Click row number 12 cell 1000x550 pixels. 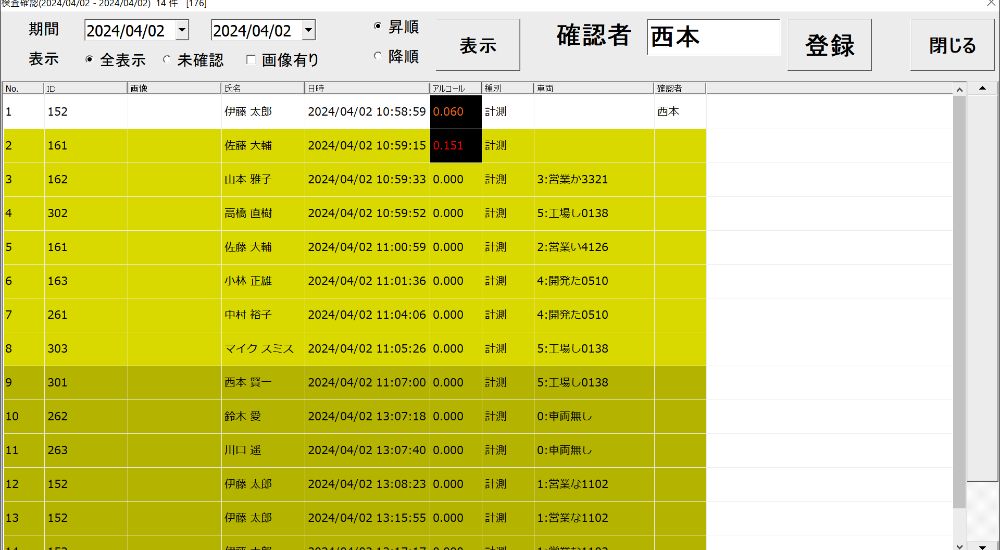coord(24,484)
